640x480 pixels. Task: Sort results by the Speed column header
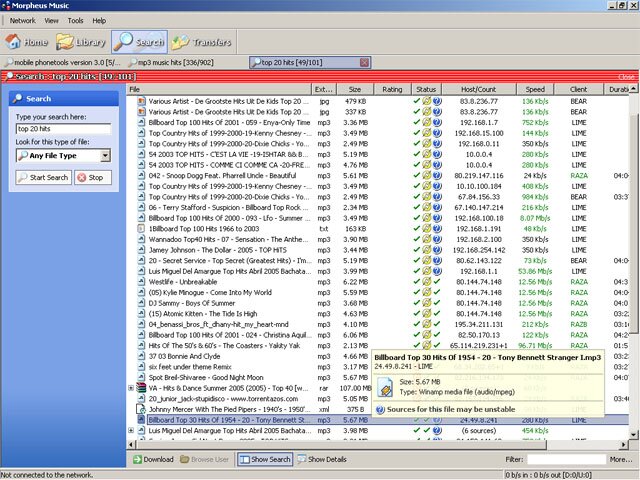(x=536, y=89)
